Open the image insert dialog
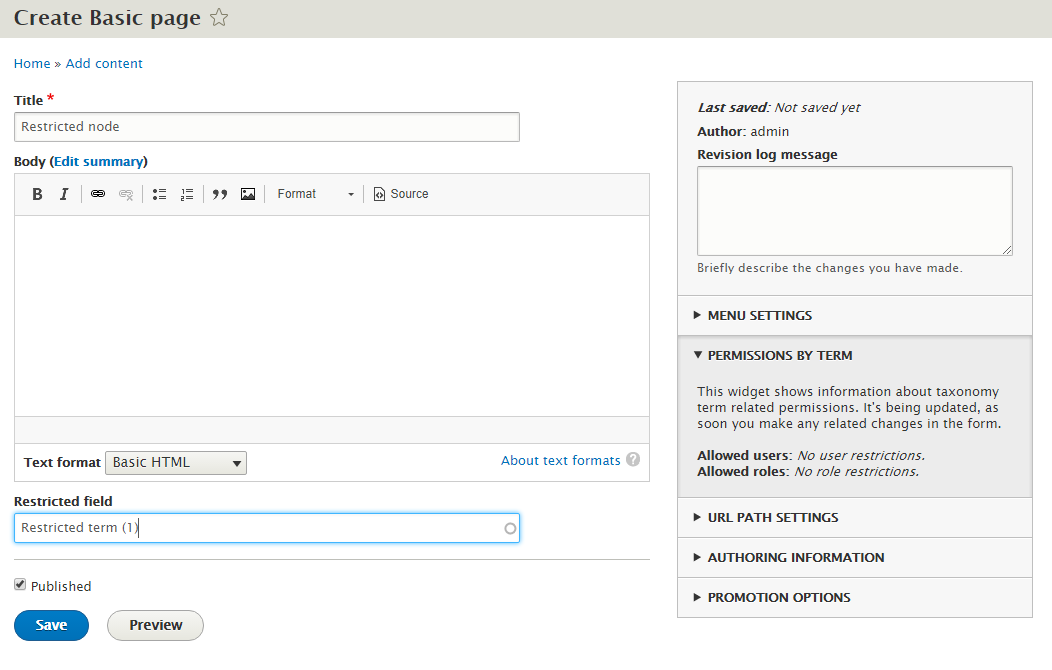Viewport: 1052px width, 670px height. coord(248,193)
